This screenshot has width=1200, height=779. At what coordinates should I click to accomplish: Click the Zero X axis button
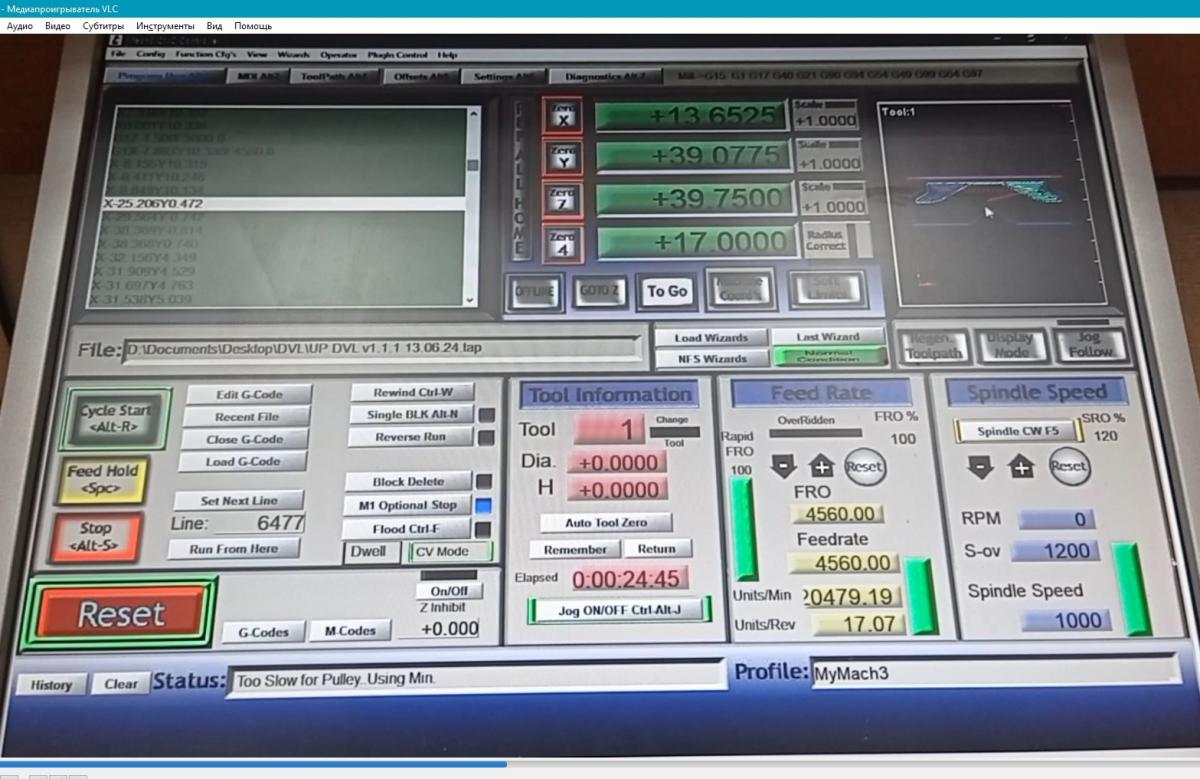[x=562, y=116]
